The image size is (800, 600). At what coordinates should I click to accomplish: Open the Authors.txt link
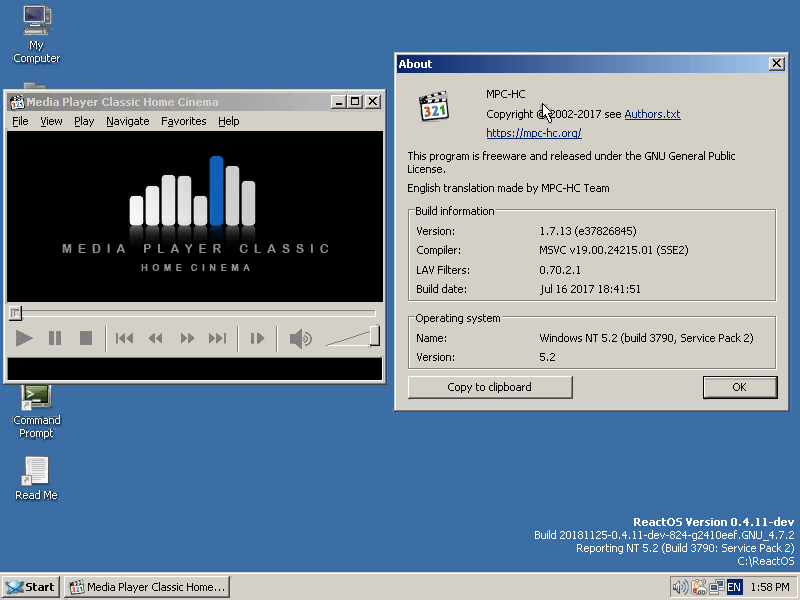(652, 114)
